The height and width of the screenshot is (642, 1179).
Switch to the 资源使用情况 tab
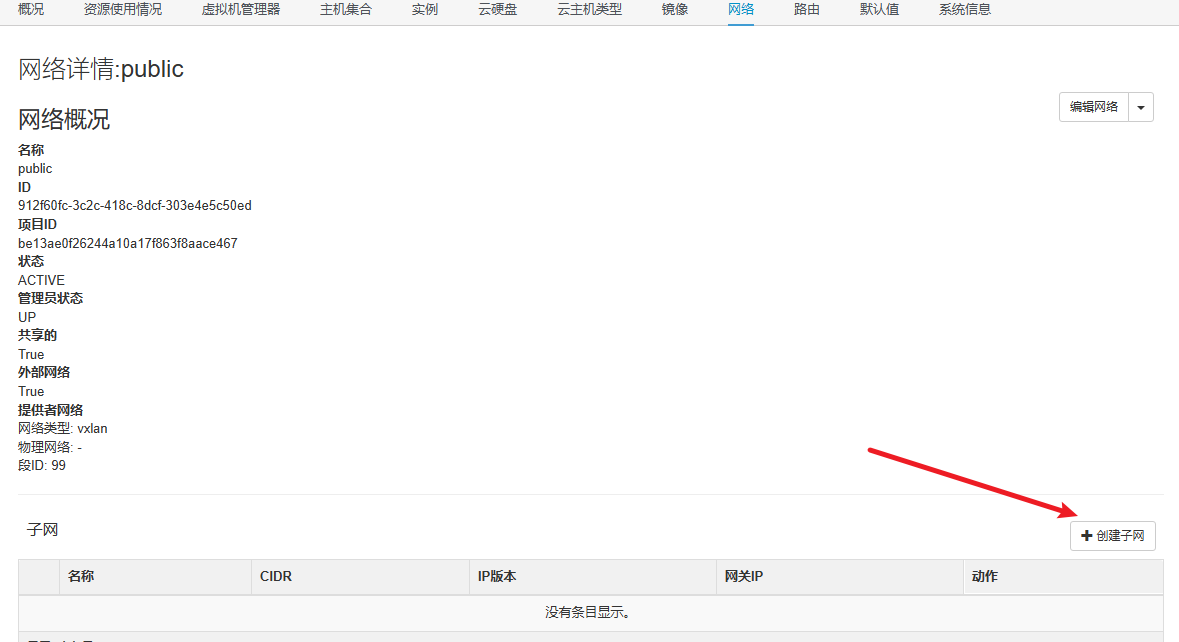tap(123, 10)
